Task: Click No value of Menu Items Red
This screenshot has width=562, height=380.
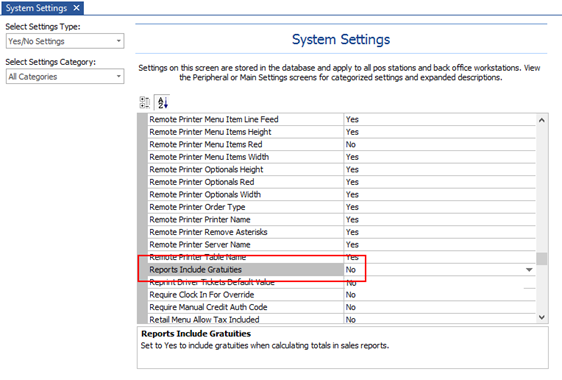Action: [x=351, y=144]
